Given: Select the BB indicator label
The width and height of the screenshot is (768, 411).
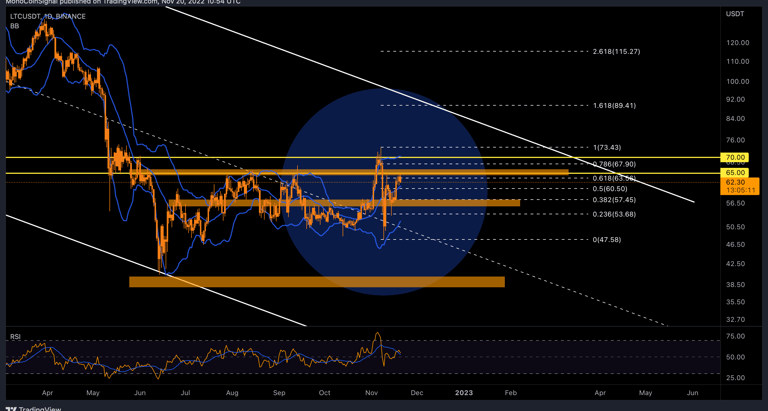Looking at the screenshot, I should pyautogui.click(x=15, y=26).
